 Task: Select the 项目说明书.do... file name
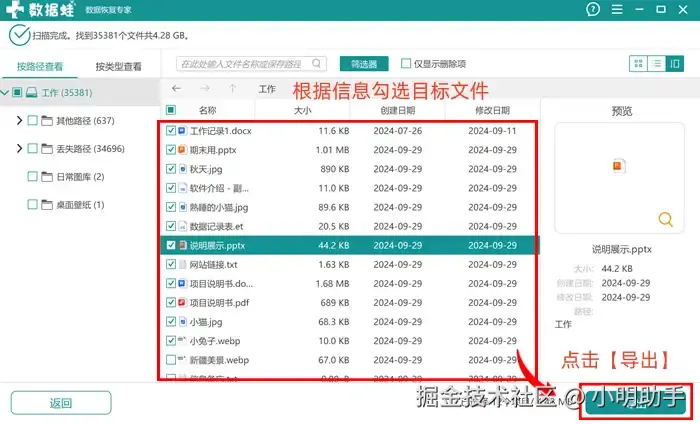221,284
